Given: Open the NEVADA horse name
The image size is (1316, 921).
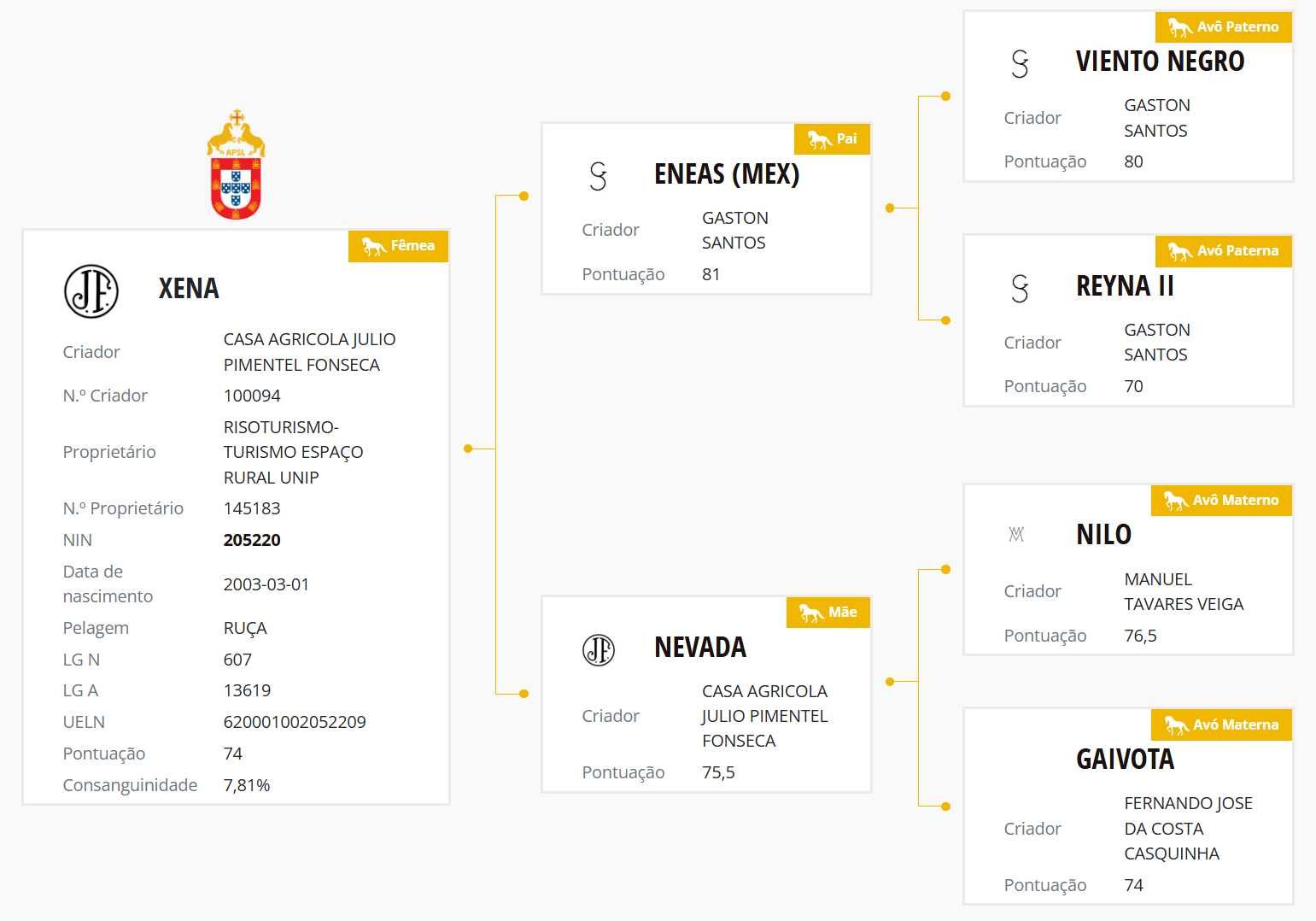Looking at the screenshot, I should [700, 648].
